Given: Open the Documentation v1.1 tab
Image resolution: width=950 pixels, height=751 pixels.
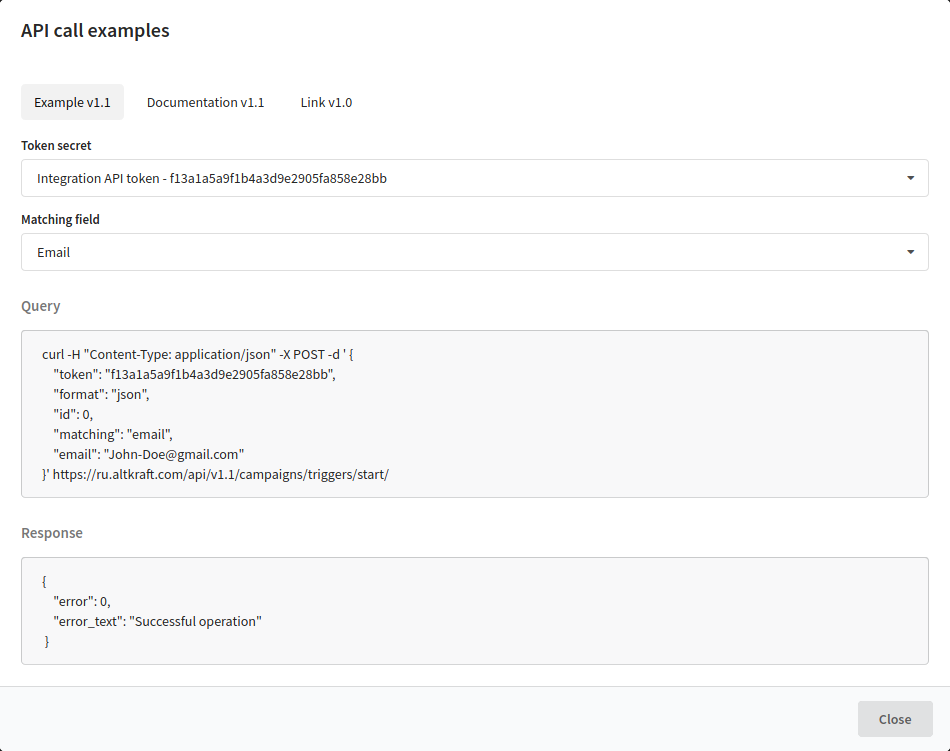Looking at the screenshot, I should click(x=205, y=102).
